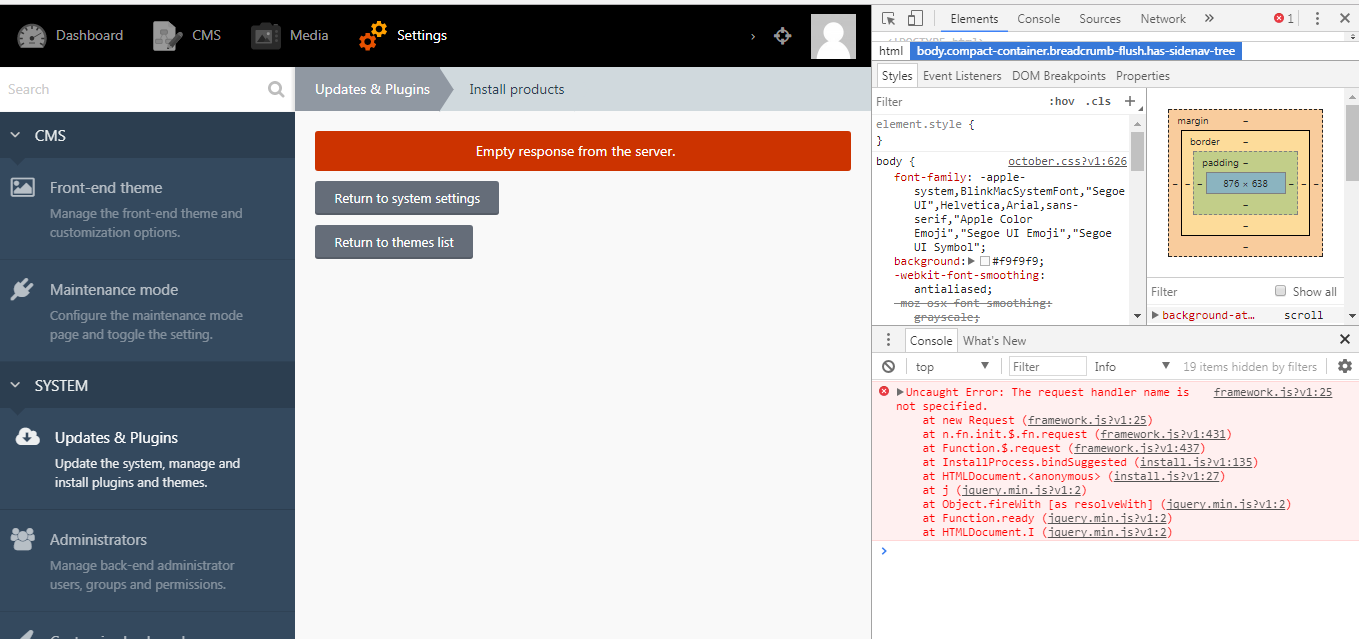Click the html breadcrumb node
1359x639 pixels.
[x=890, y=51]
